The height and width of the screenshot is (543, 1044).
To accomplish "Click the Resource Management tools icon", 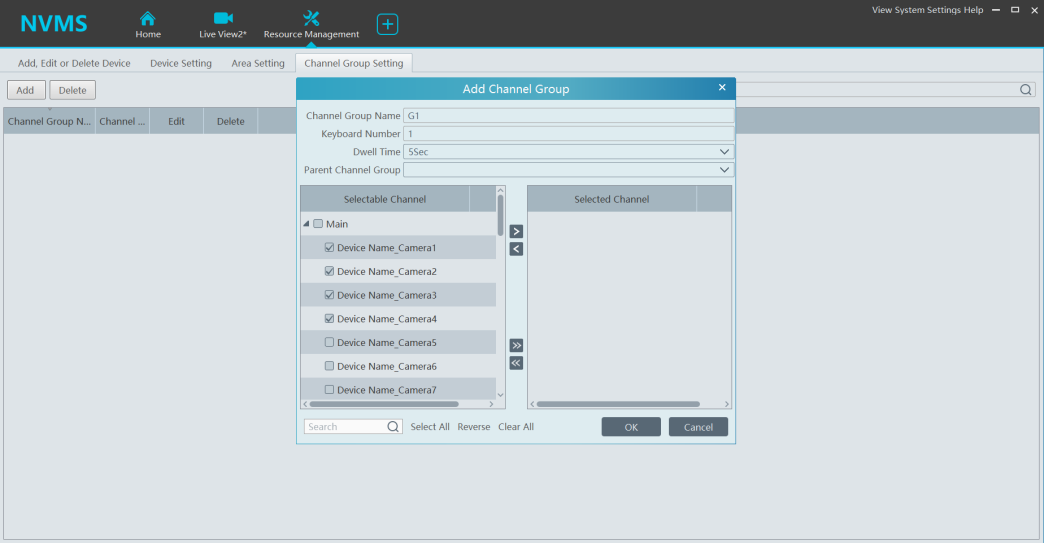I will 311,18.
